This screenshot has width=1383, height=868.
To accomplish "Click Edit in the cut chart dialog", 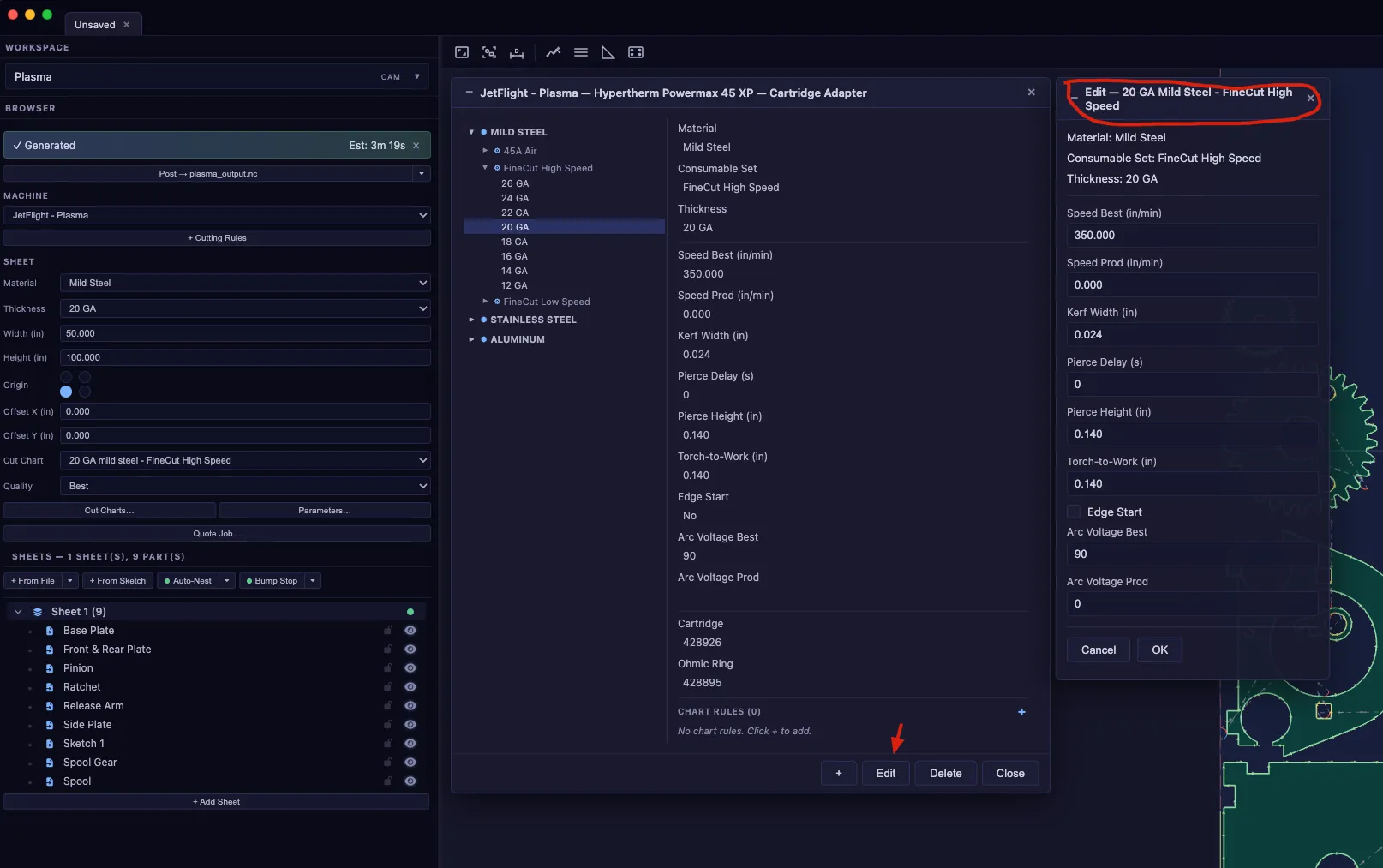I will pyautogui.click(x=885, y=773).
